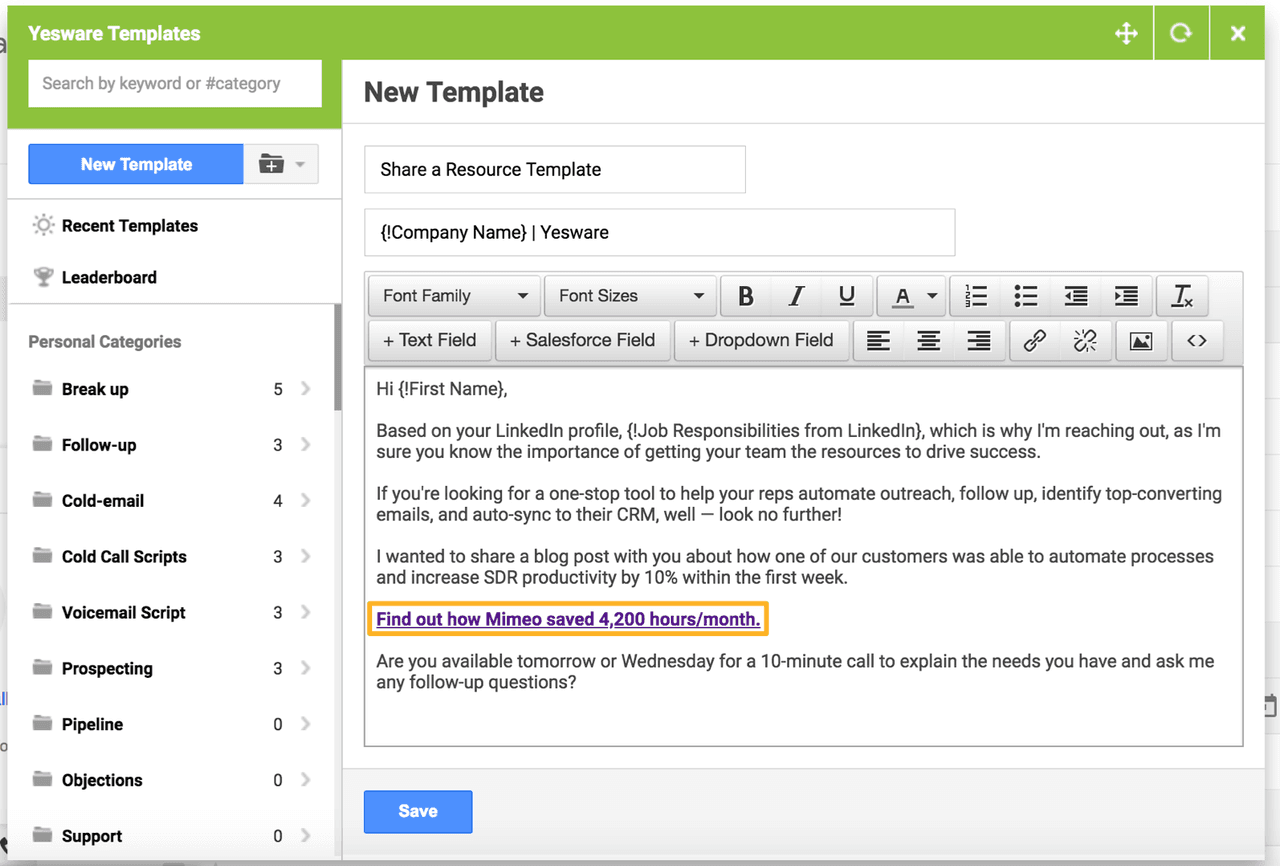Click the template search field
Image resolution: width=1280 pixels, height=866 pixels.
click(175, 84)
